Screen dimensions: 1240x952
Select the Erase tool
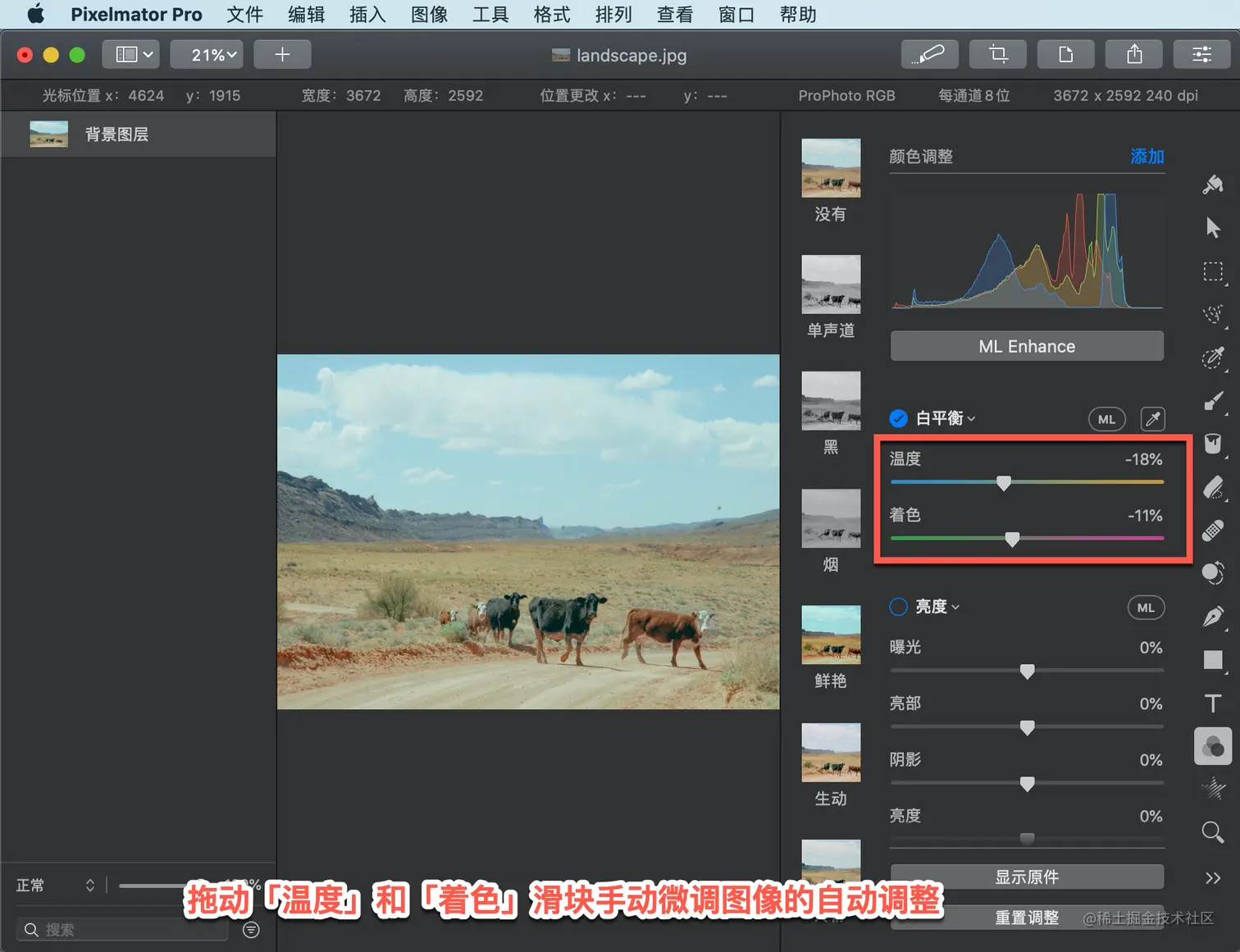1213,487
